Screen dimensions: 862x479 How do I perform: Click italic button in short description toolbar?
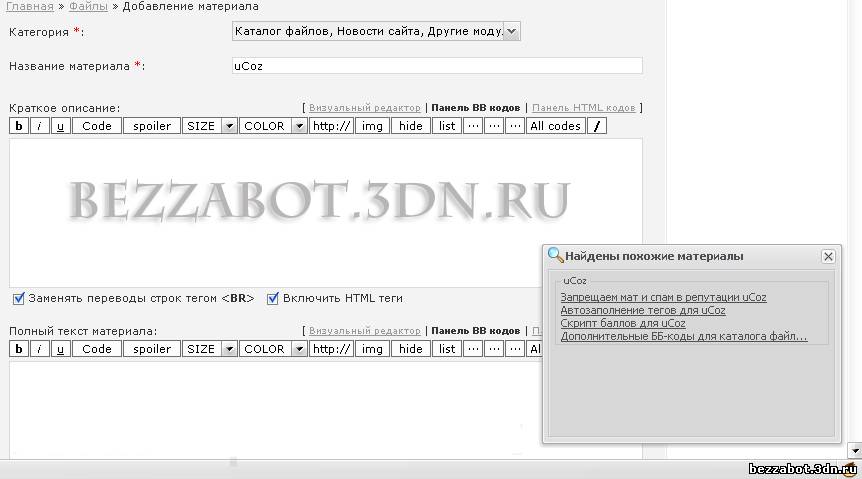[39, 126]
